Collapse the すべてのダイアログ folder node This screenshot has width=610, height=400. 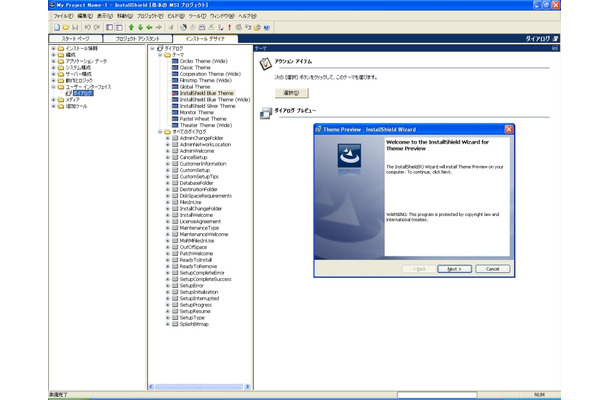[x=160, y=132]
